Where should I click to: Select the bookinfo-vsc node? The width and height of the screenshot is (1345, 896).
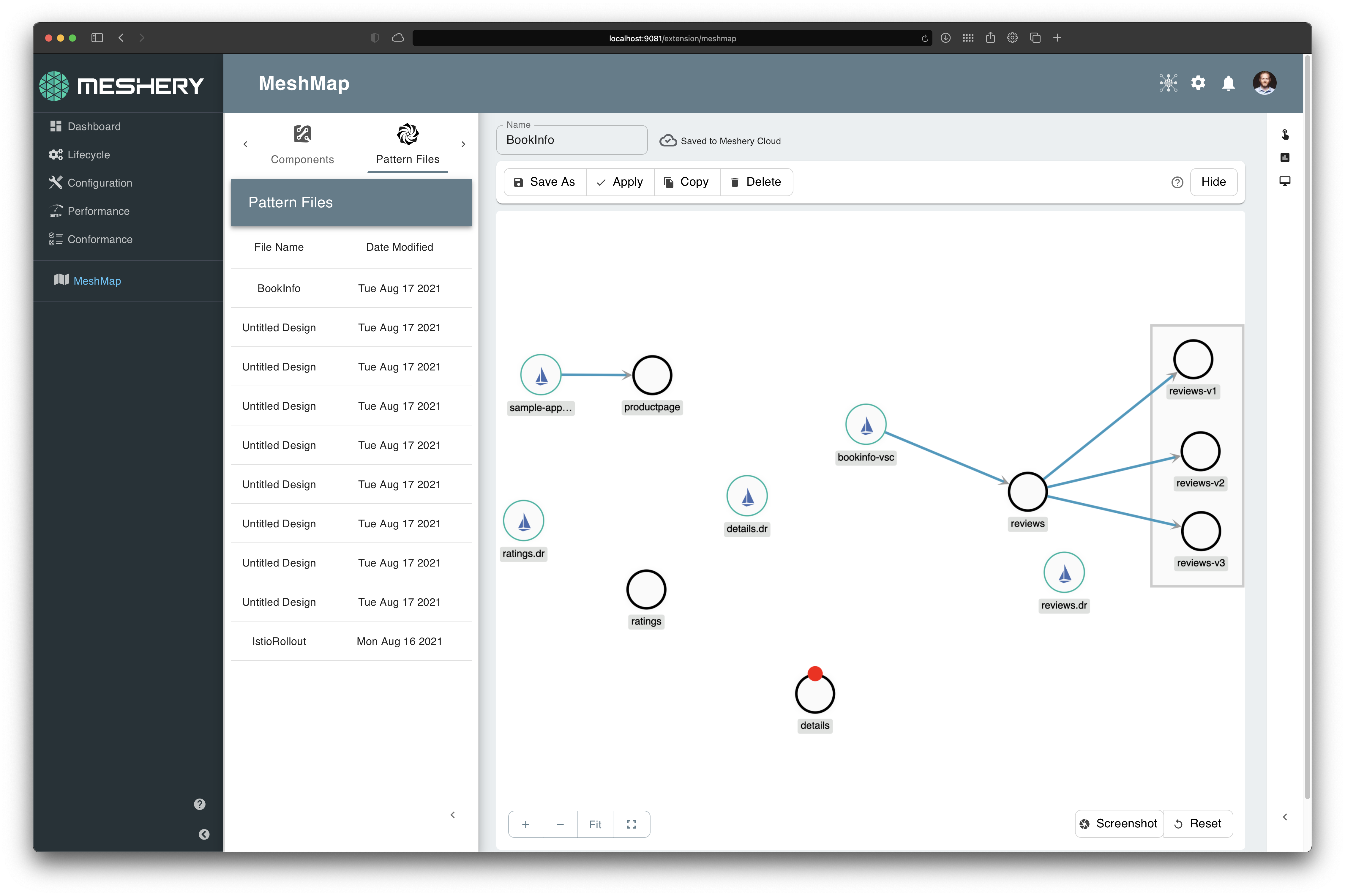coord(866,425)
